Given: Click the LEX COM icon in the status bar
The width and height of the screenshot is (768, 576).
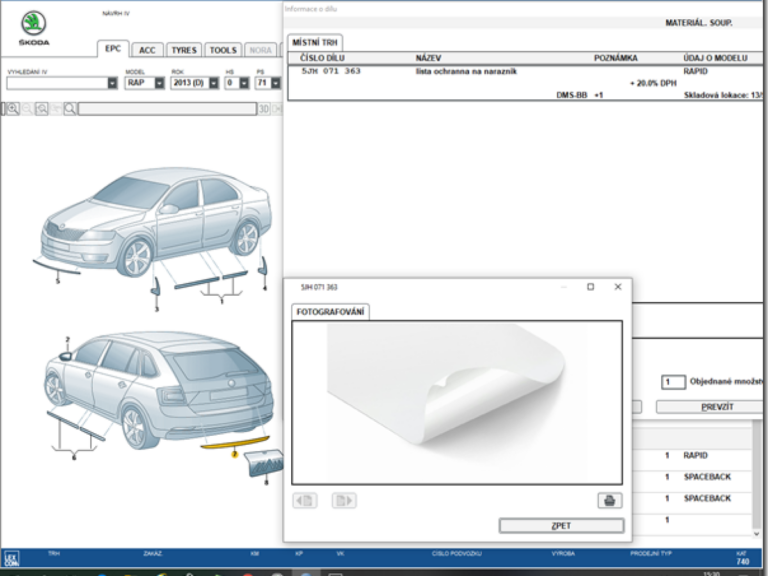Looking at the screenshot, I should tap(10, 560).
